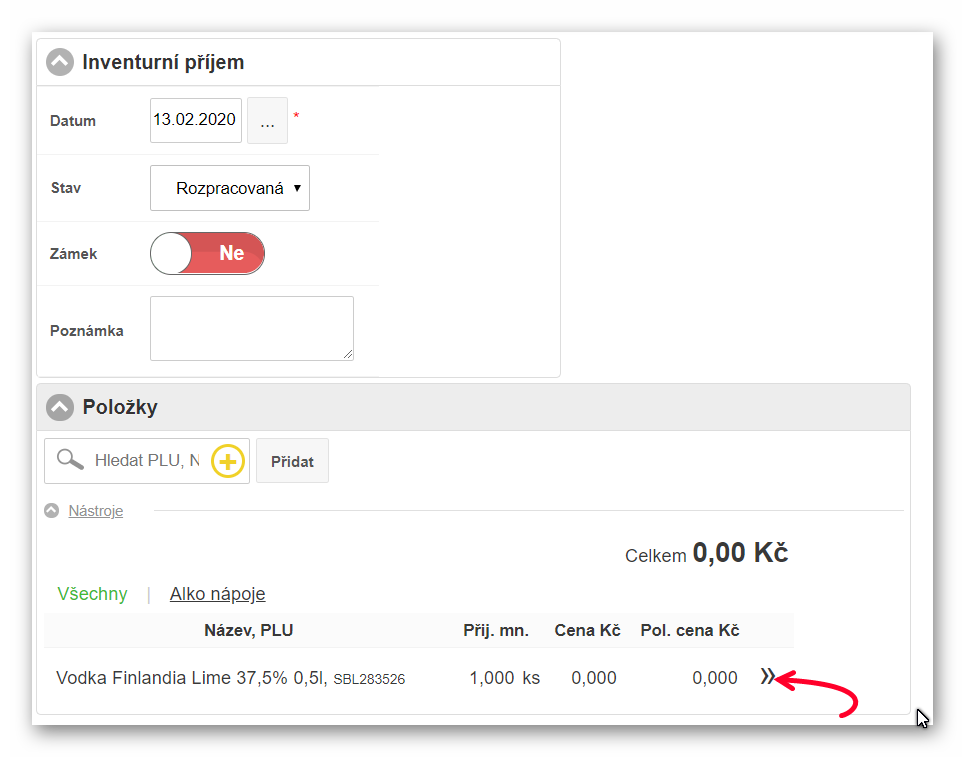
Task: Expand the Nástroje tools section
Action: click(x=95, y=511)
